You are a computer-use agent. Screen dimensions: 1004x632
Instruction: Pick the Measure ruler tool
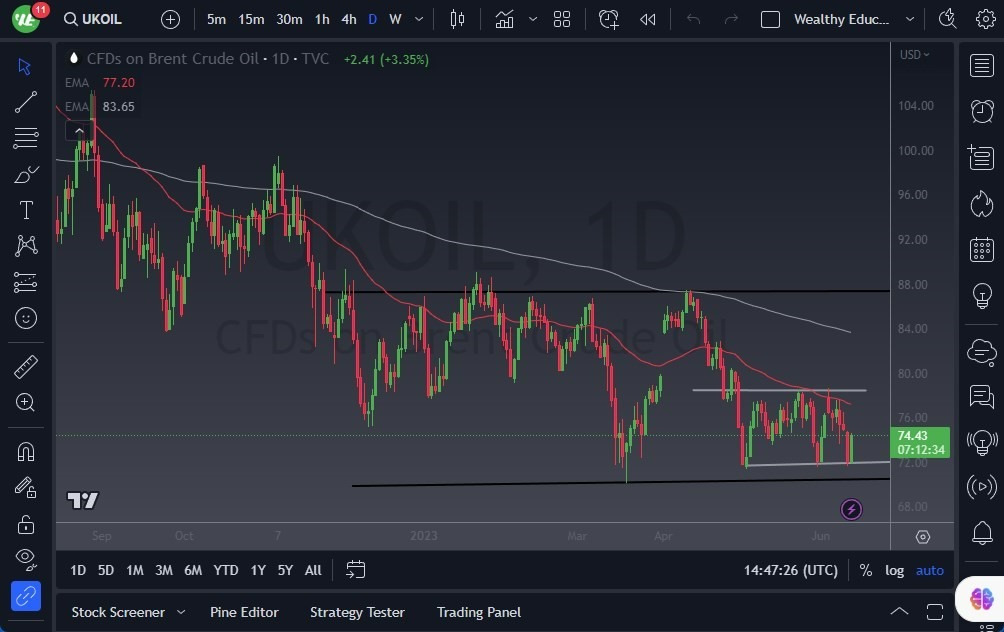(26, 367)
